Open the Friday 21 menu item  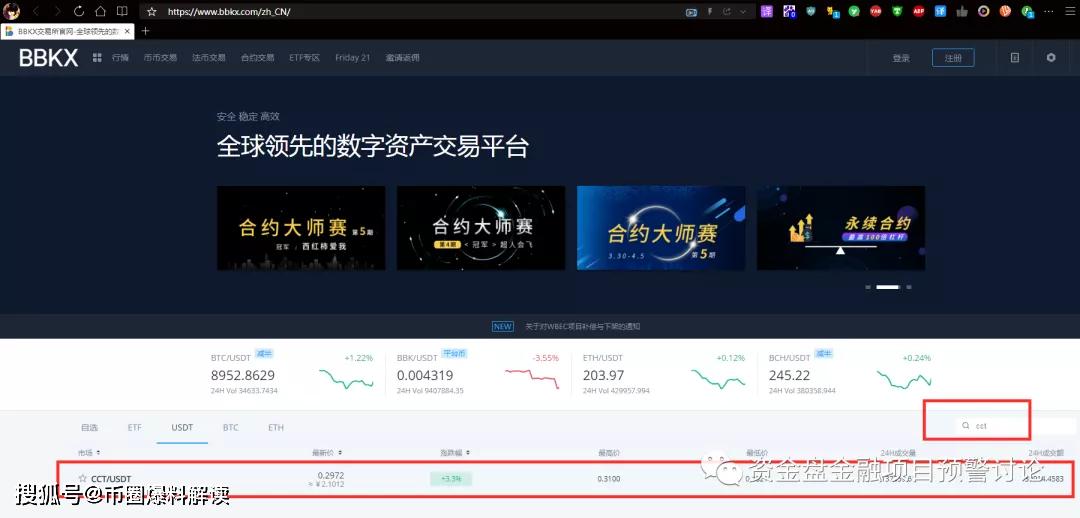click(x=353, y=58)
